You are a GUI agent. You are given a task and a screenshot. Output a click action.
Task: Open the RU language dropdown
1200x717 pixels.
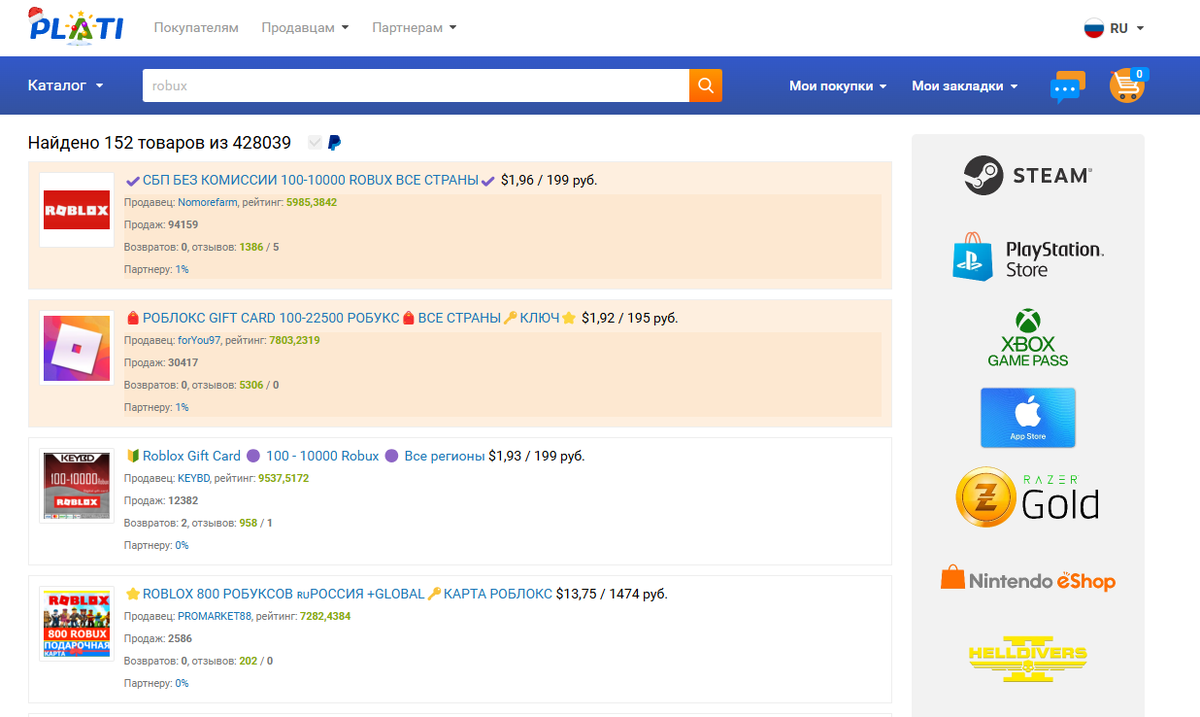click(1127, 28)
